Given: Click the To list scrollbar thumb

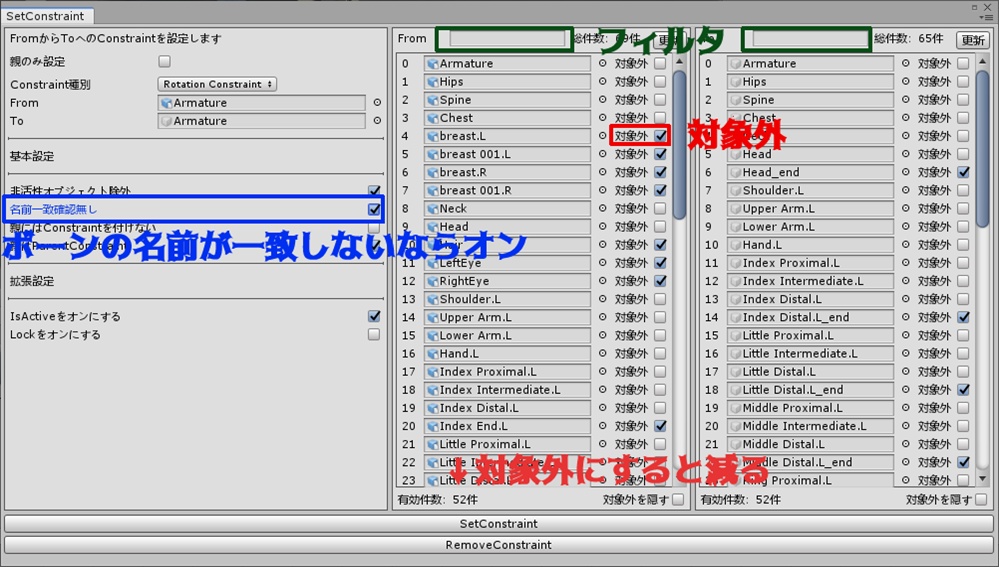Looking at the screenshot, I should pos(983,148).
